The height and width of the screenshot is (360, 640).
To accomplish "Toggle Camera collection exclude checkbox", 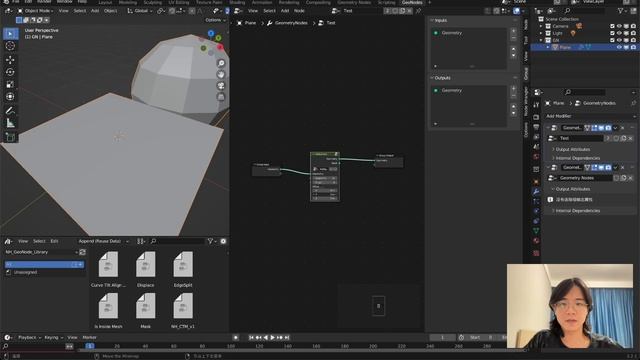I will (x=612, y=26).
